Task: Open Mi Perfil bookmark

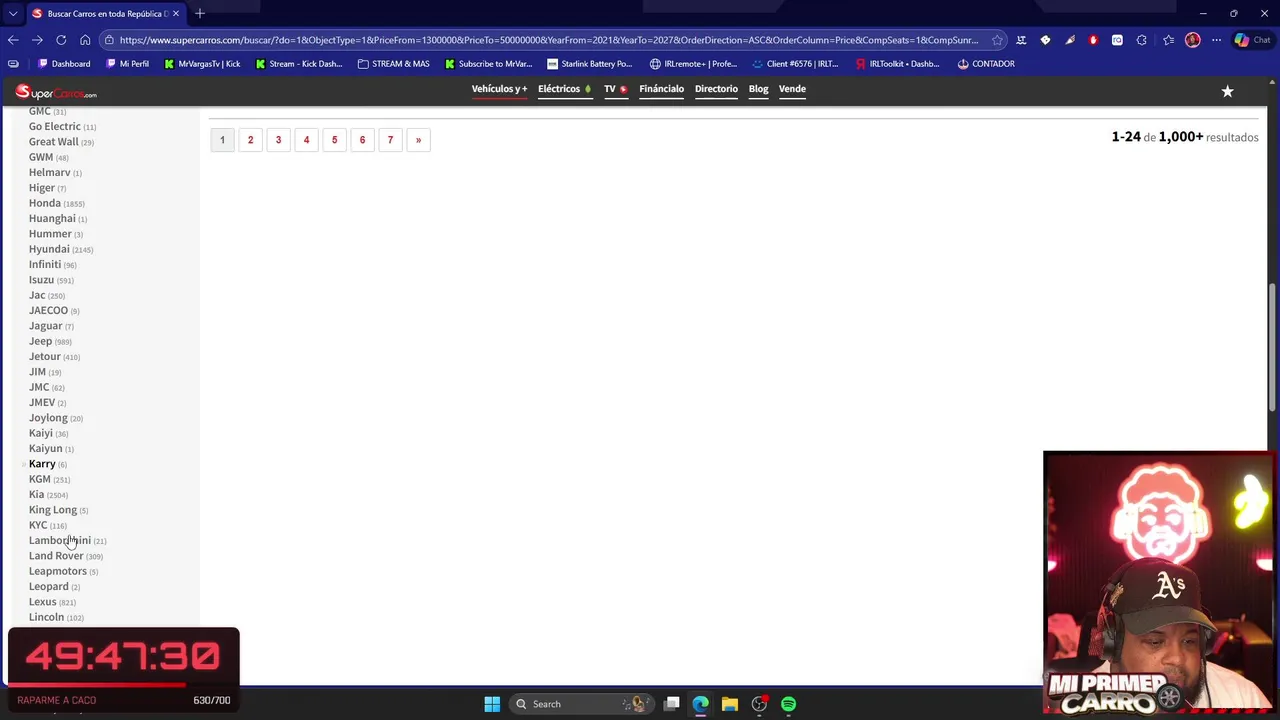Action: click(126, 64)
